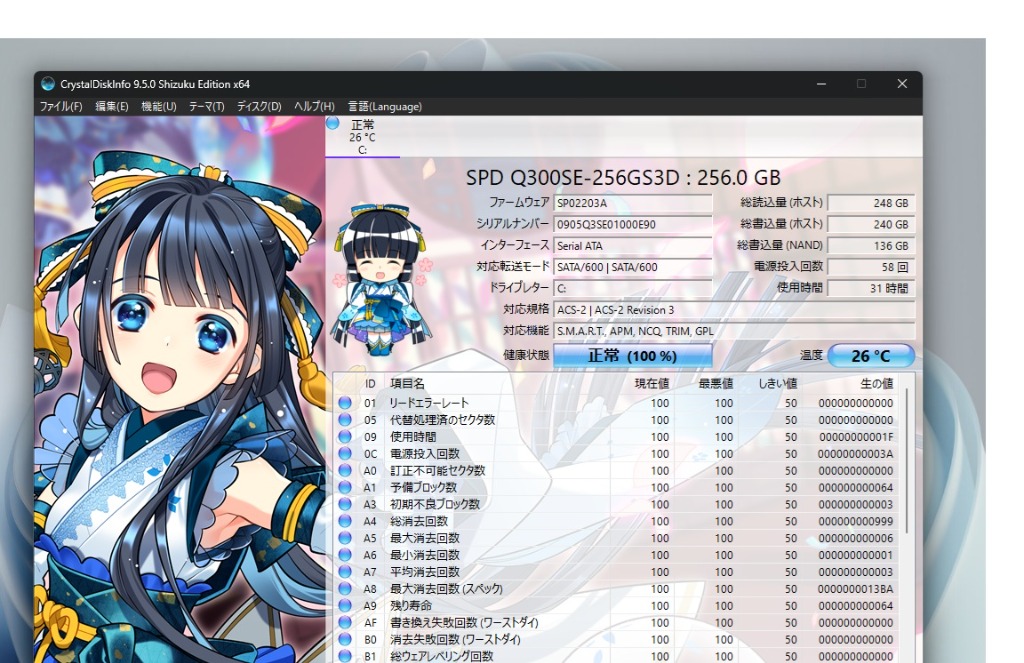Open the ヘルプ(H) menu

314,106
